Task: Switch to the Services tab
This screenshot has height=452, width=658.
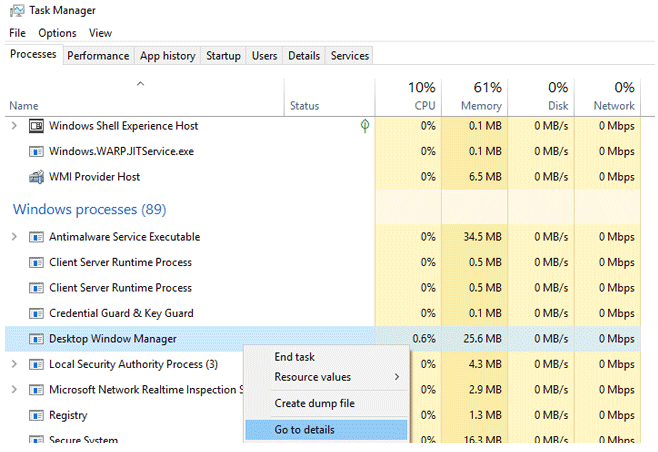Action: point(350,56)
